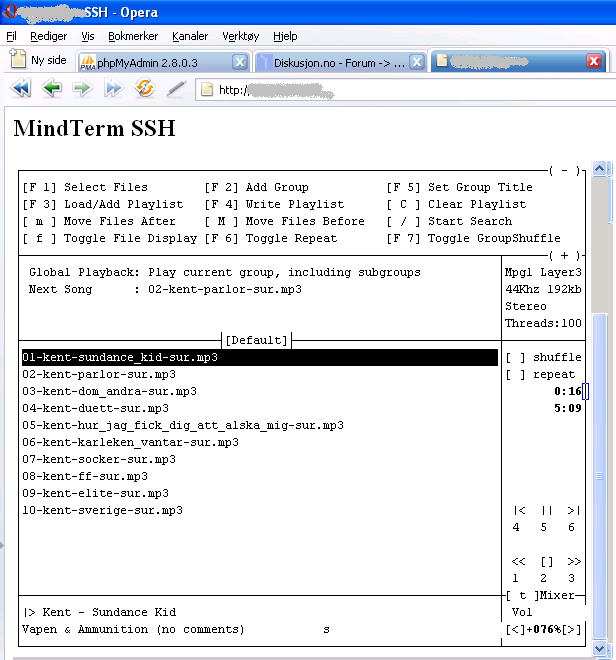This screenshot has height=660, width=616.
Task: Collapse the help panel with ( - )
Action: pos(565,170)
